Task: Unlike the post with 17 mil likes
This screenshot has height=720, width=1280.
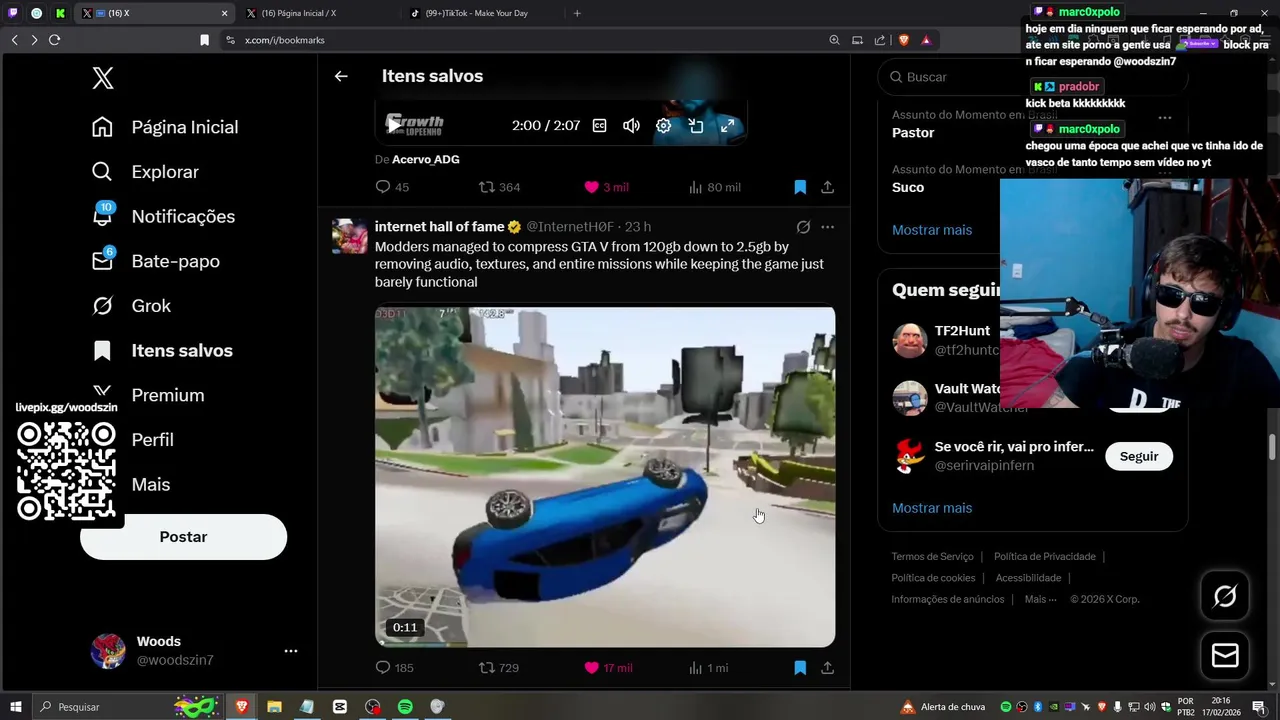Action: (x=608, y=668)
